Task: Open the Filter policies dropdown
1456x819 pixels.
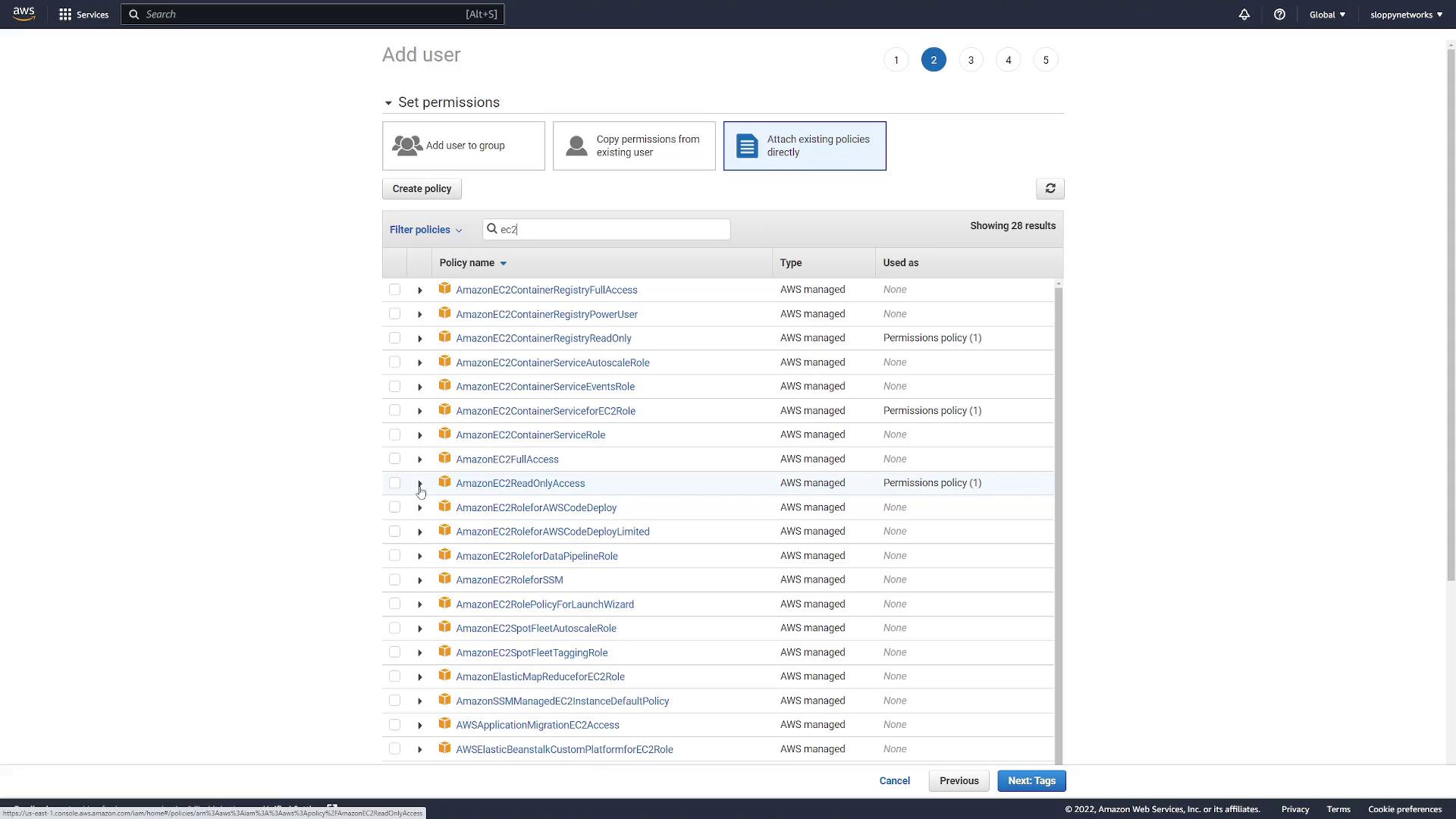Action: click(425, 230)
